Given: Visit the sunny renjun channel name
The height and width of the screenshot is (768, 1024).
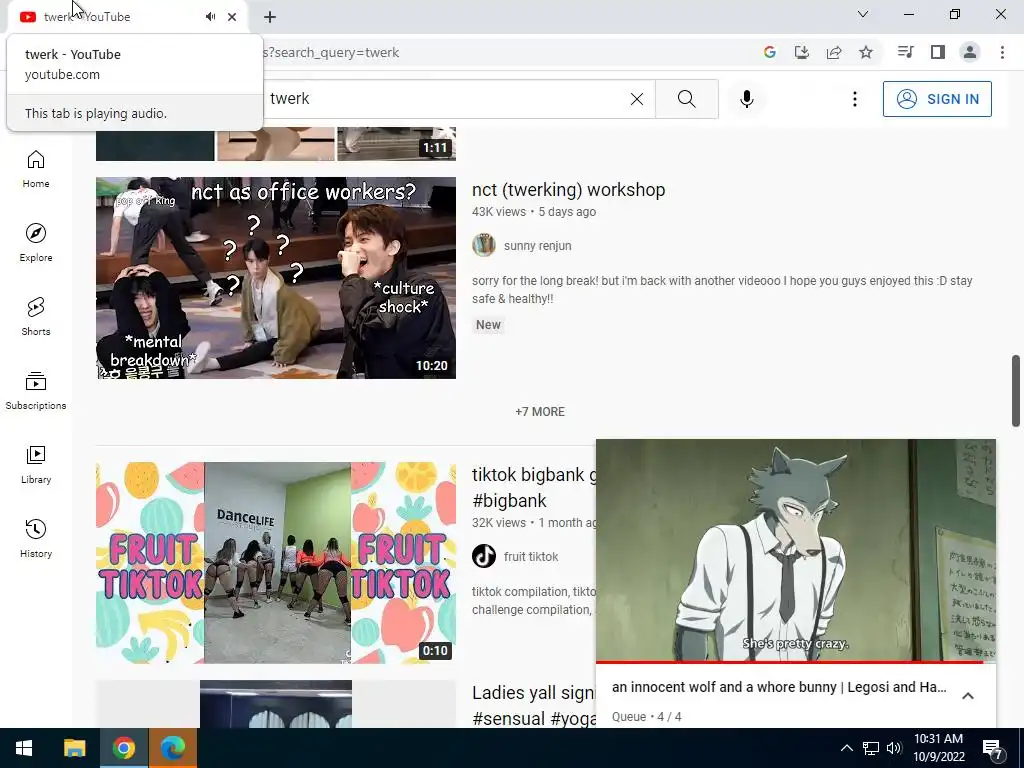Looking at the screenshot, I should 537,246.
